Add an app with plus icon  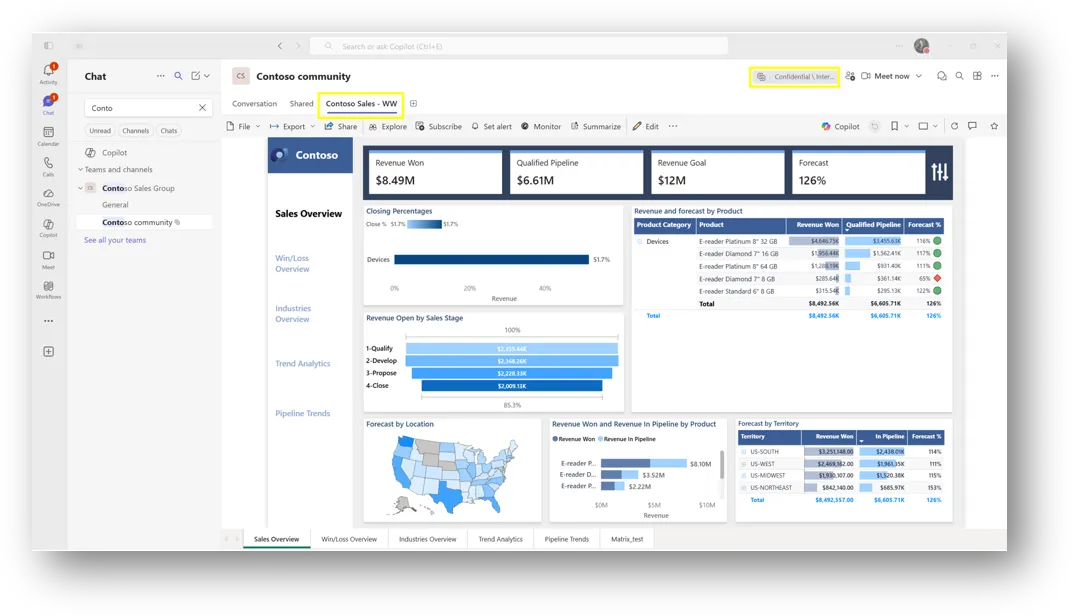pyautogui.click(x=49, y=351)
